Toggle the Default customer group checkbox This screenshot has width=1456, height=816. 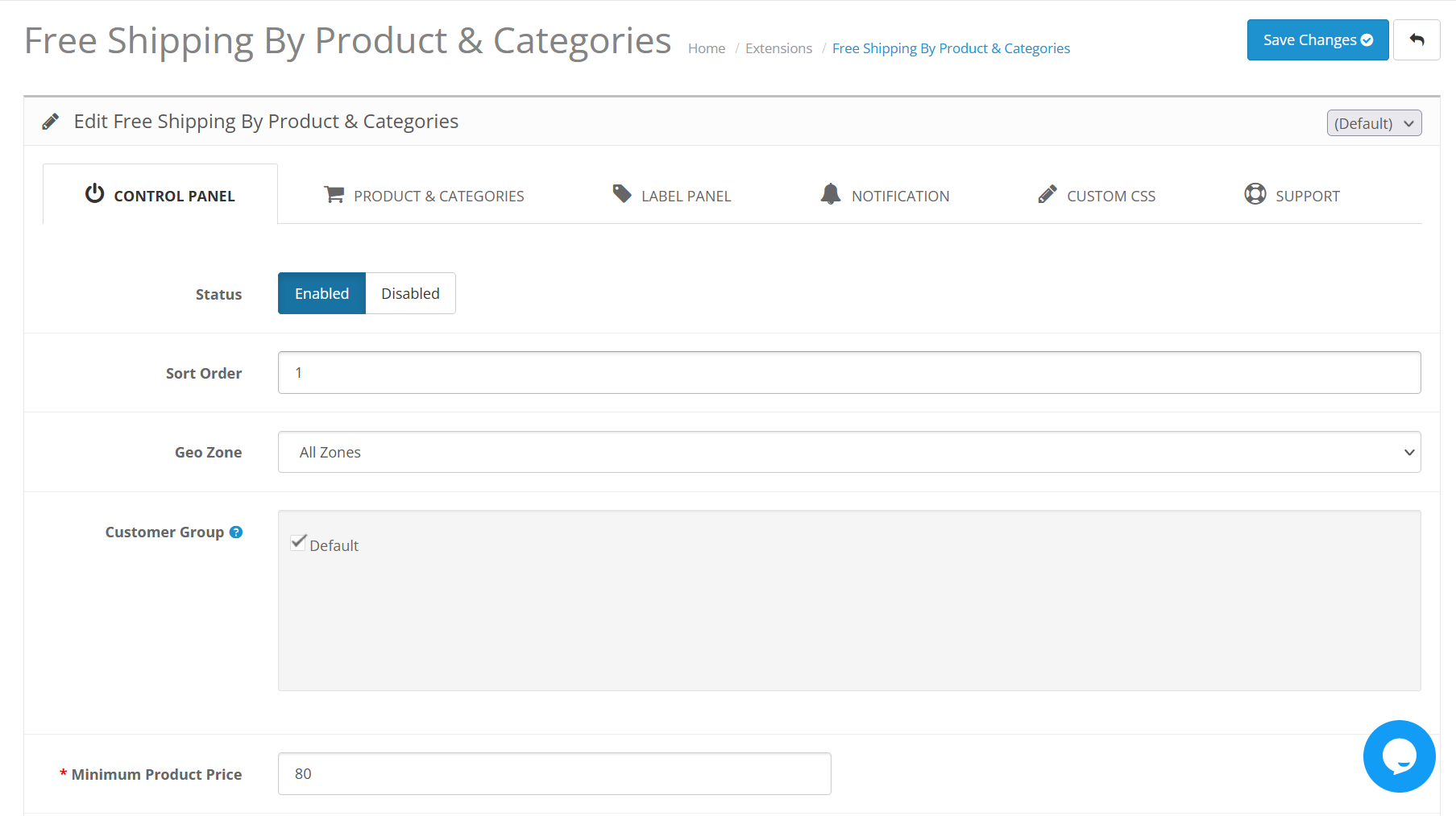[x=298, y=542]
